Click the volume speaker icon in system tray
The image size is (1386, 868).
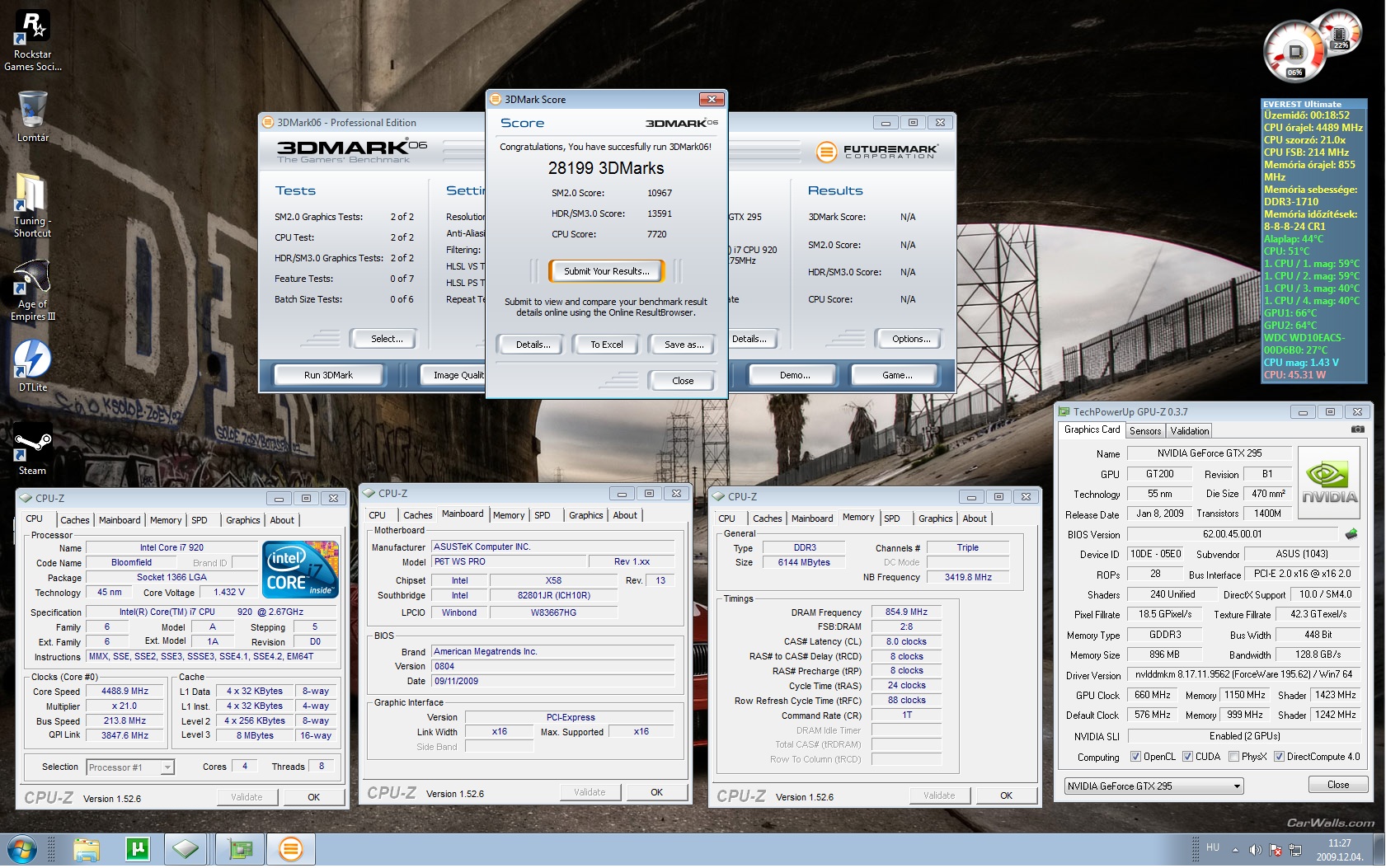point(1255,850)
